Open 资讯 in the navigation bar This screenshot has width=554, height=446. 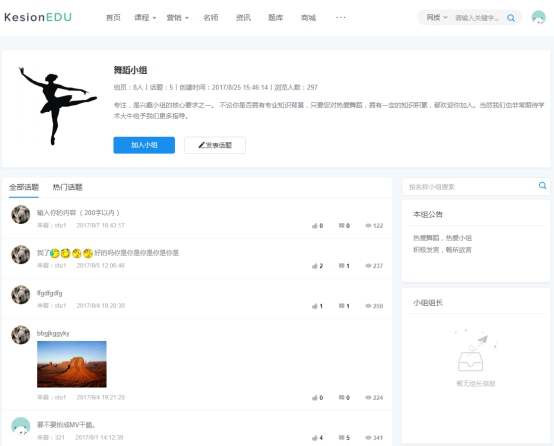point(243,18)
